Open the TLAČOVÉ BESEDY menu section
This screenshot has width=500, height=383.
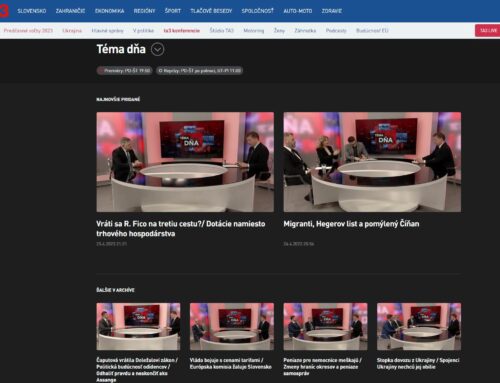coord(211,11)
